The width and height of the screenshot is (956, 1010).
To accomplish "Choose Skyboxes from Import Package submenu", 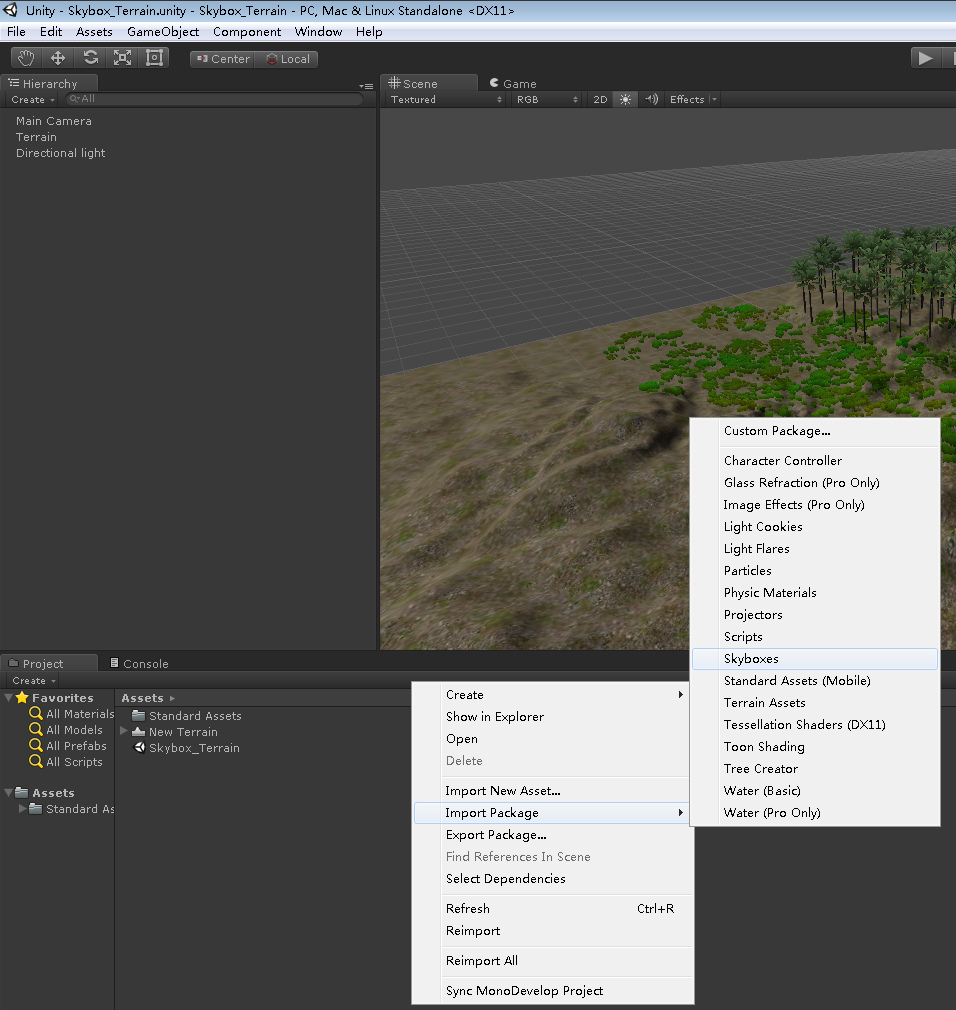I will click(x=751, y=659).
